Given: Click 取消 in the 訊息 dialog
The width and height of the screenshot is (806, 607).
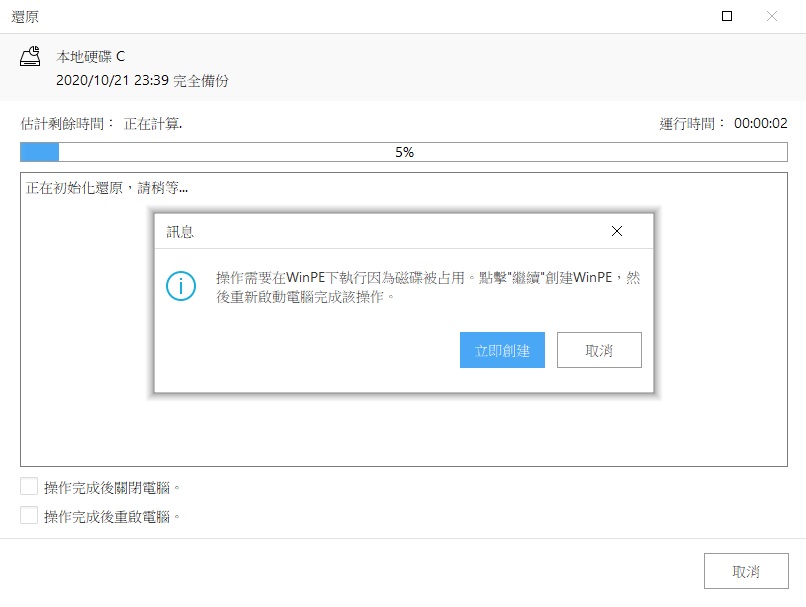Looking at the screenshot, I should click(599, 350).
